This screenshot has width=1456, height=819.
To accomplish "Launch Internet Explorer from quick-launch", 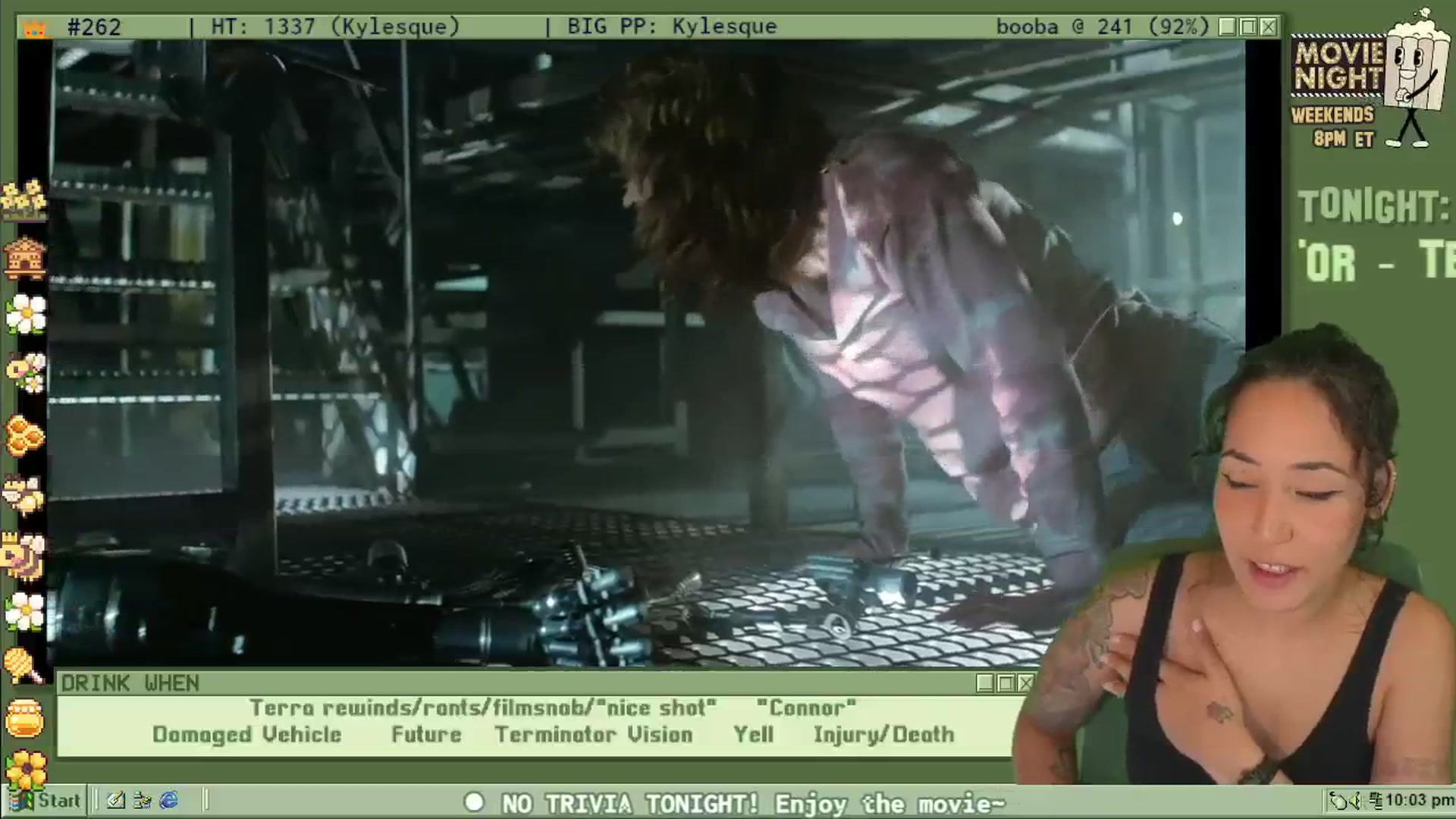I will click(168, 800).
